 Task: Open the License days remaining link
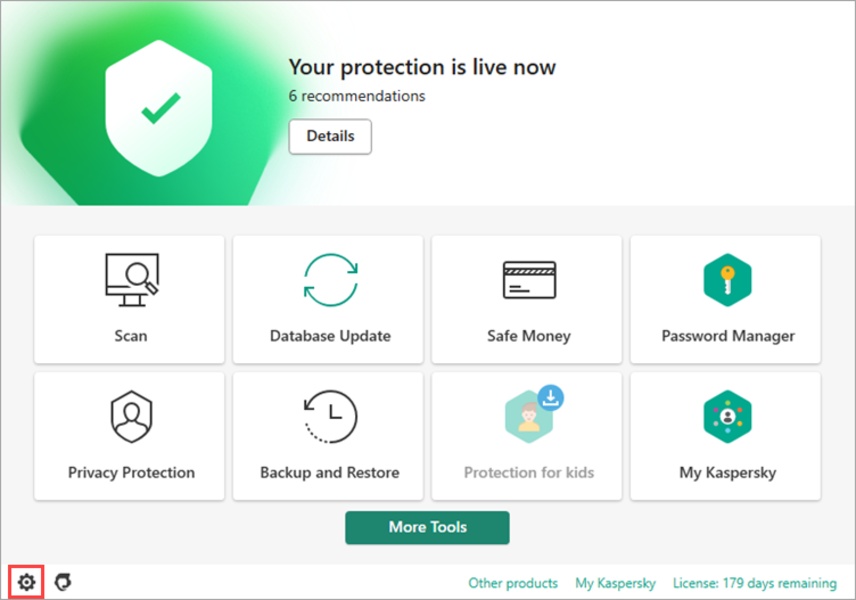click(x=754, y=583)
